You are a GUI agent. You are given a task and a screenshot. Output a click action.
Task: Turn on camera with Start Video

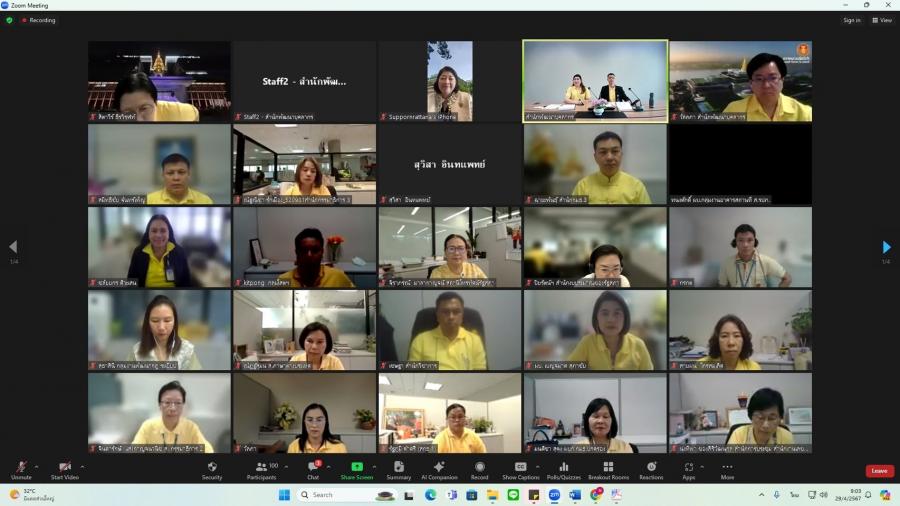(64, 470)
